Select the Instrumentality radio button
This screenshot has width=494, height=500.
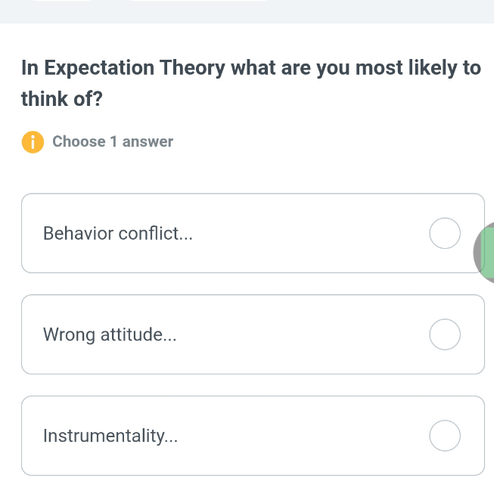click(x=445, y=435)
